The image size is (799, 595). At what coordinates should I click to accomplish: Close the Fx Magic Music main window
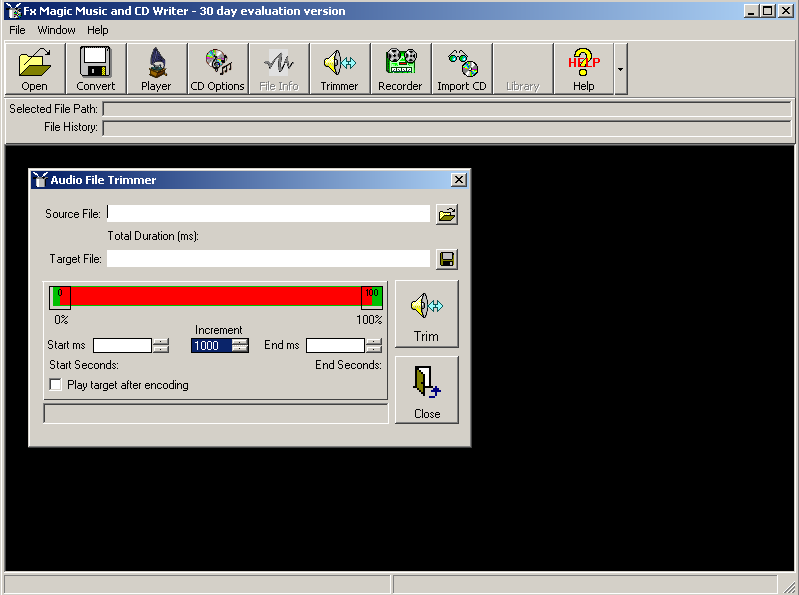pos(785,11)
